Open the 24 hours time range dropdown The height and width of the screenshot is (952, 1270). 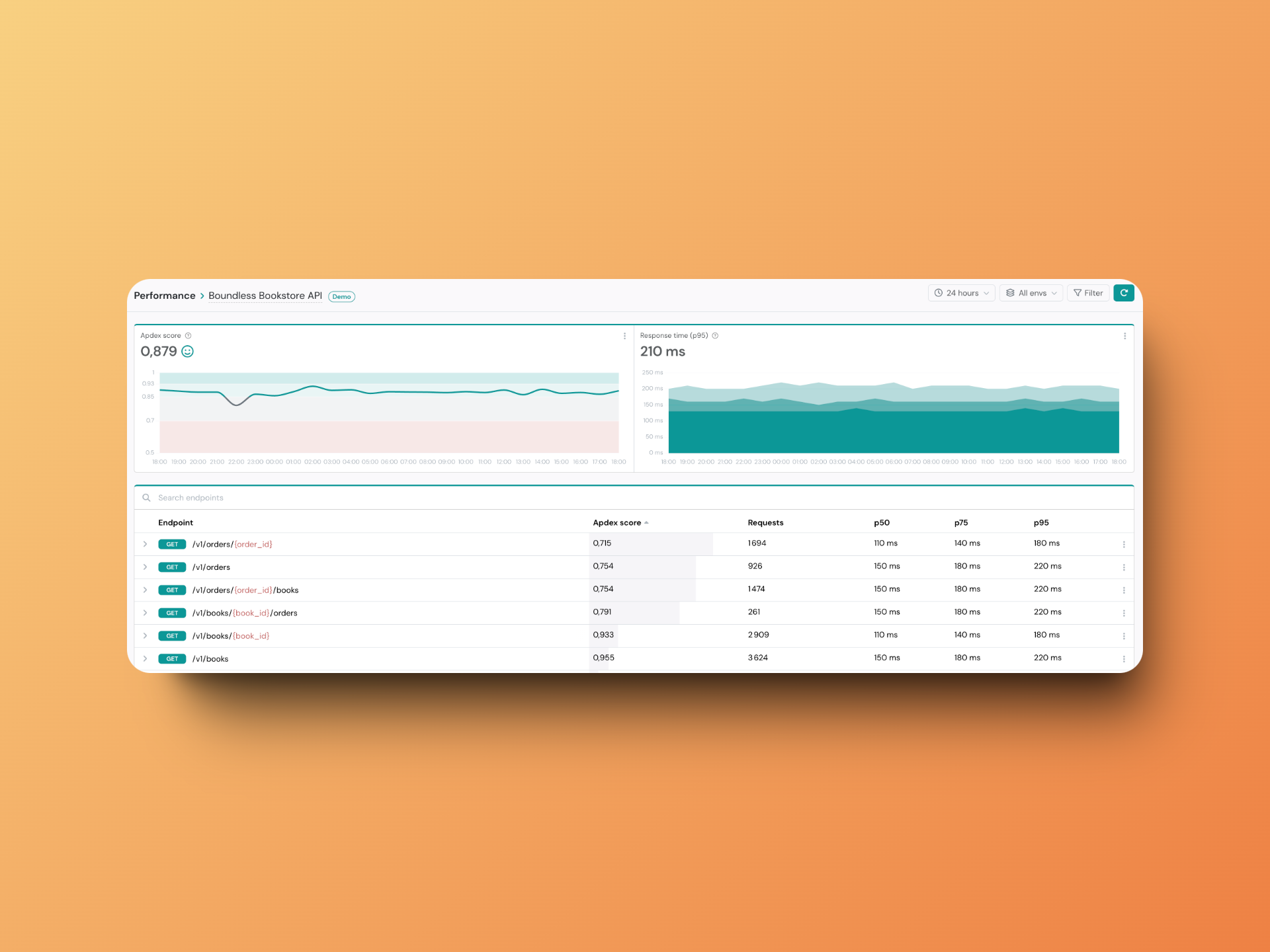962,293
